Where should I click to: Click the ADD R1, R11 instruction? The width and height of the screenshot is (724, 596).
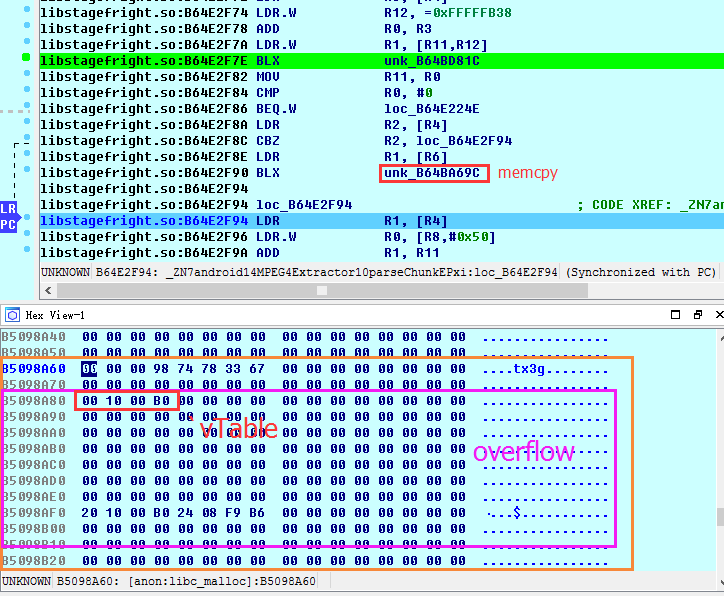point(348,253)
